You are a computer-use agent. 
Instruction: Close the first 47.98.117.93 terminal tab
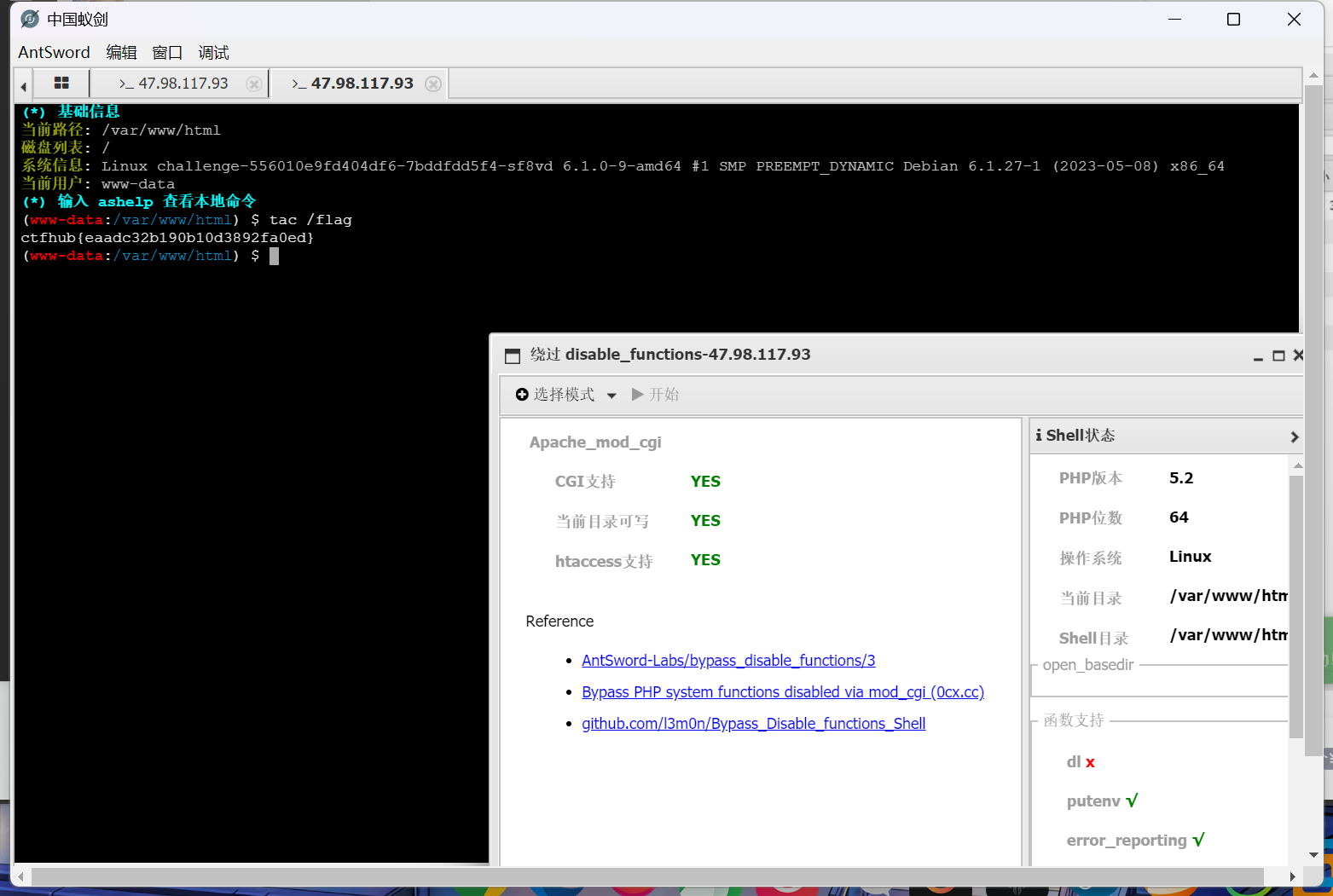click(x=253, y=84)
